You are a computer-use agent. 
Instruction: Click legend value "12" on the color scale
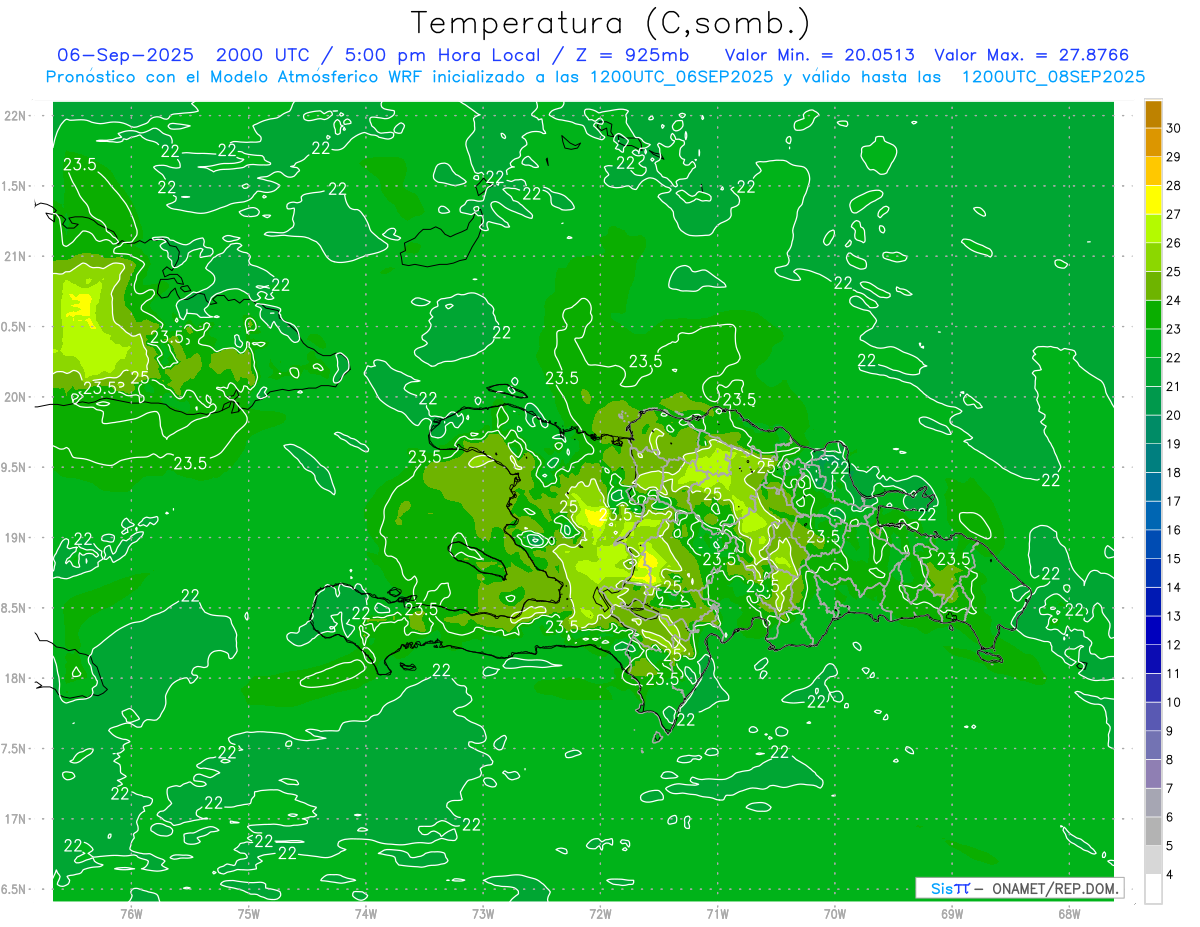[x=1174, y=645]
